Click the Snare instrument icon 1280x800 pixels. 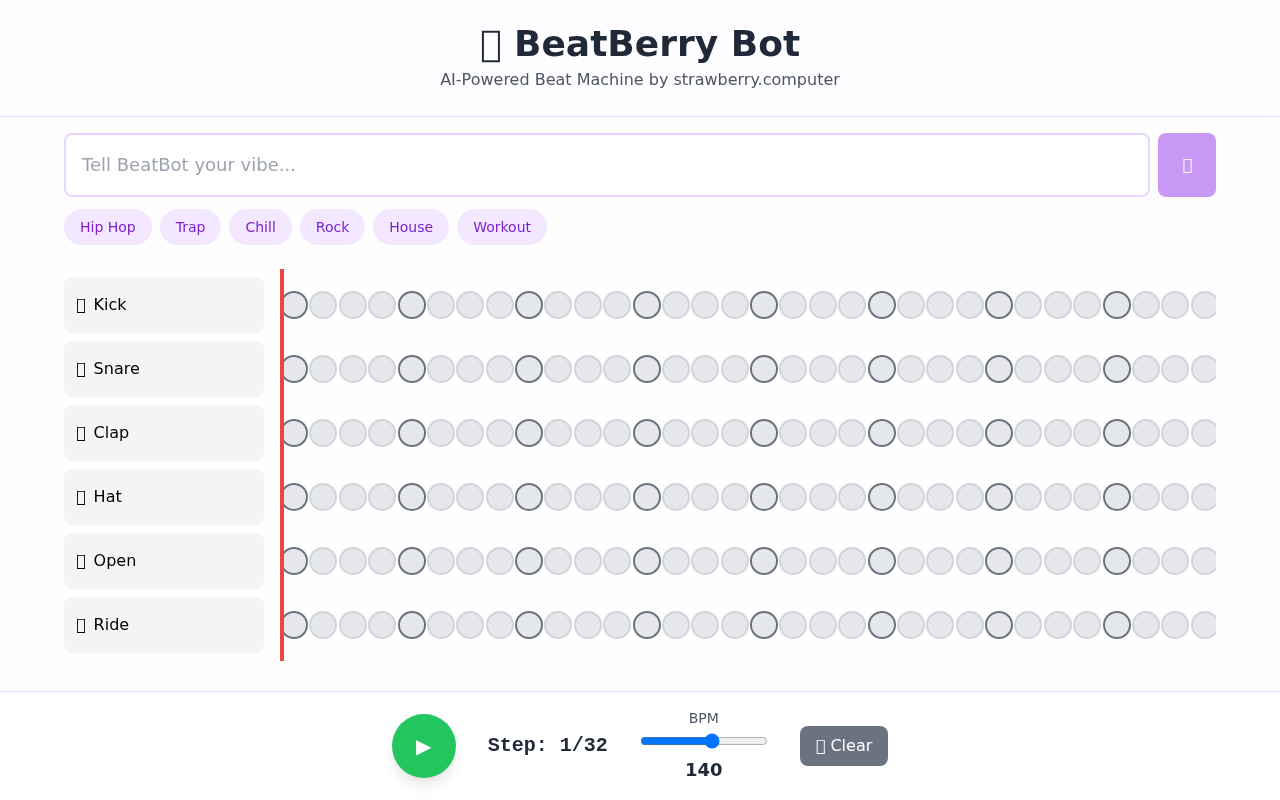(x=82, y=368)
